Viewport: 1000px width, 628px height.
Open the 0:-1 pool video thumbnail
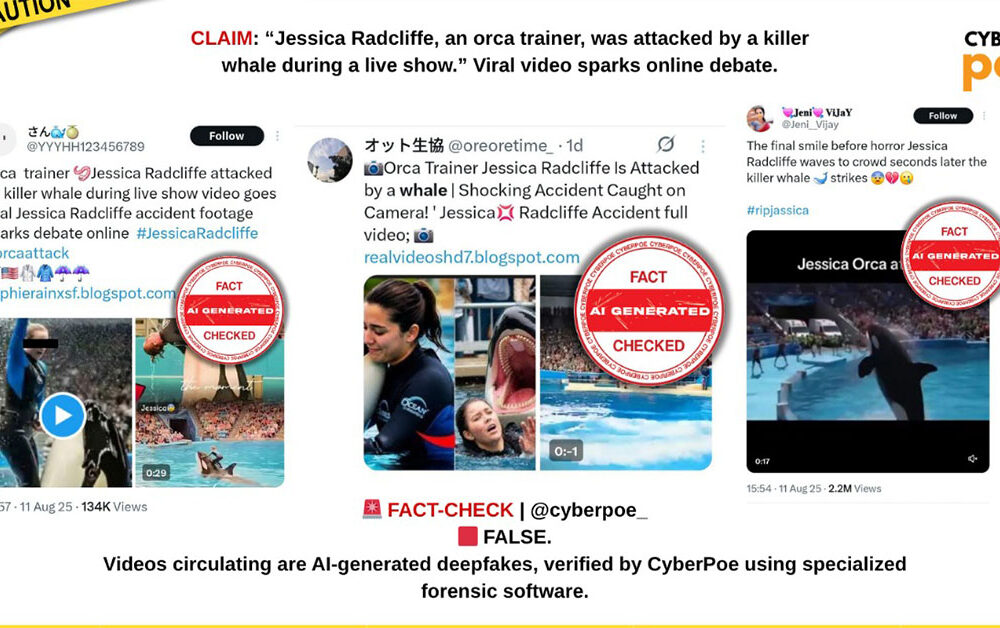pyautogui.click(x=626, y=373)
